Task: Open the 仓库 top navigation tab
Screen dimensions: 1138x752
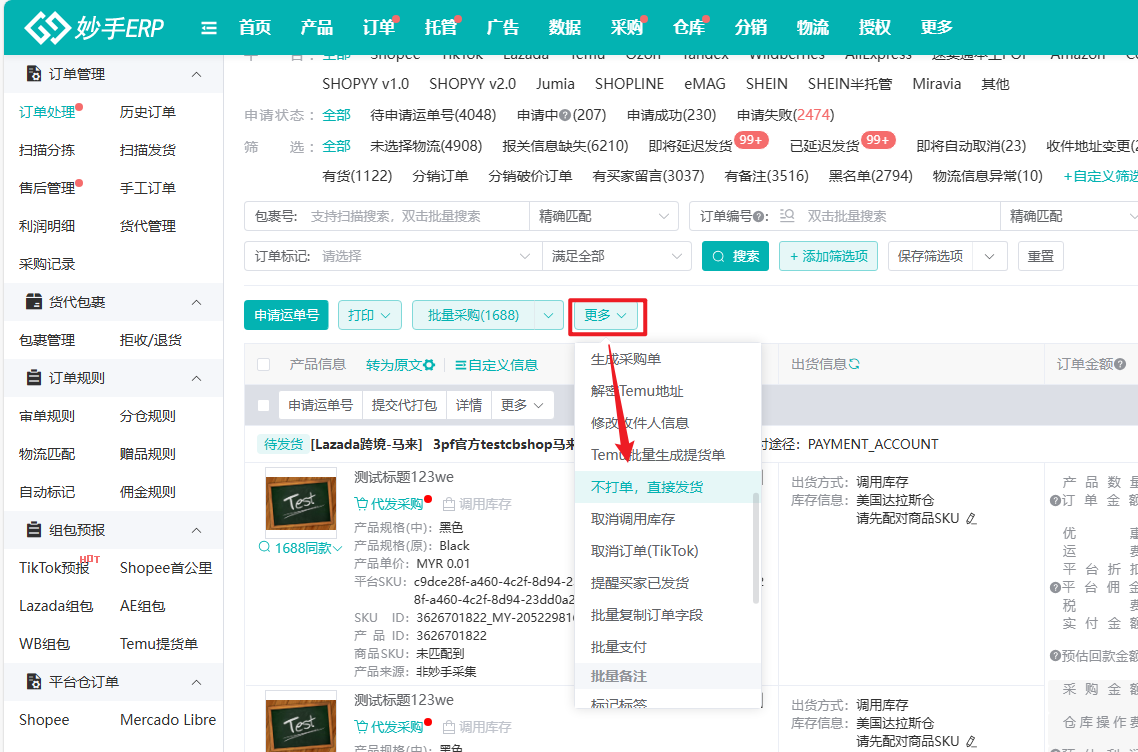Action: click(689, 28)
